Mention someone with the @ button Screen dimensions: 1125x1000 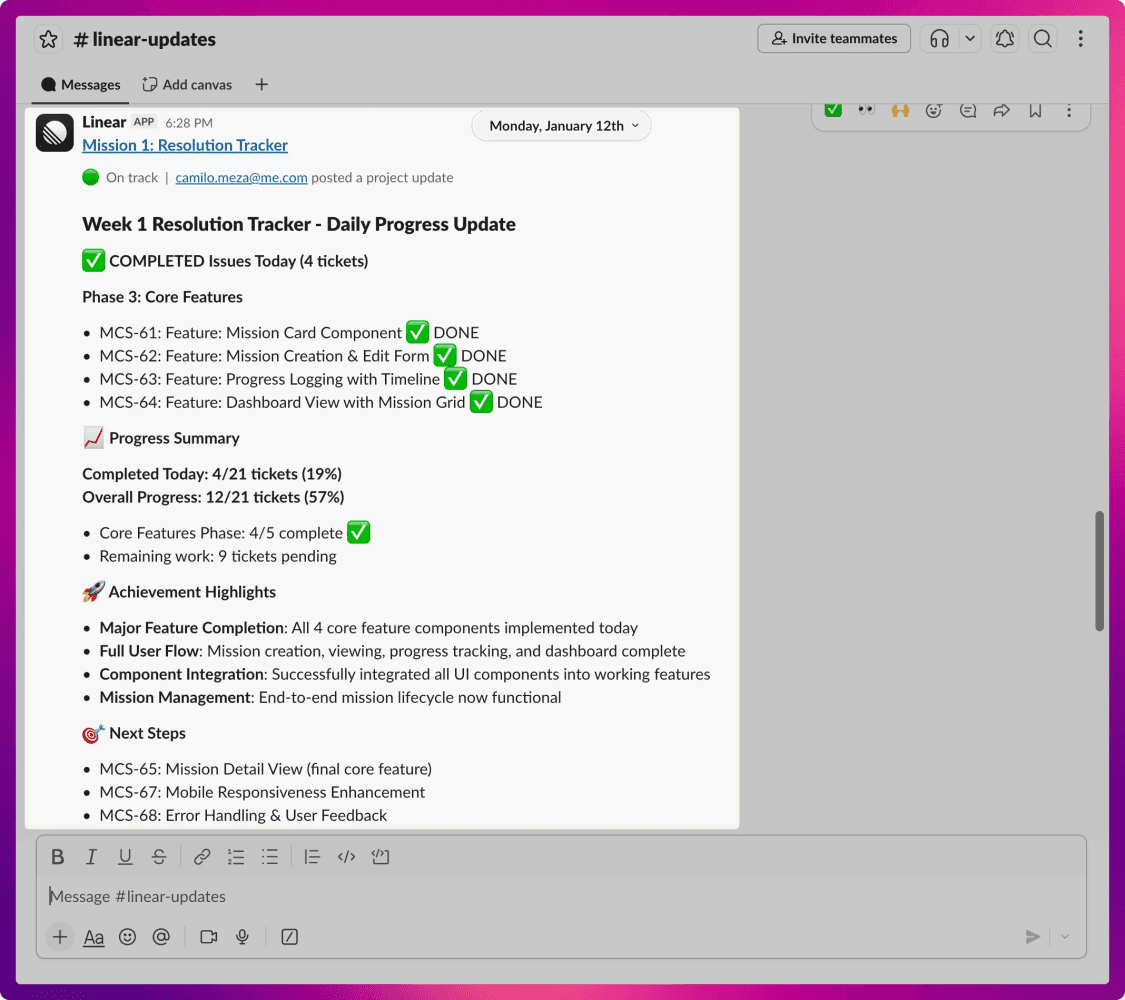(161, 937)
